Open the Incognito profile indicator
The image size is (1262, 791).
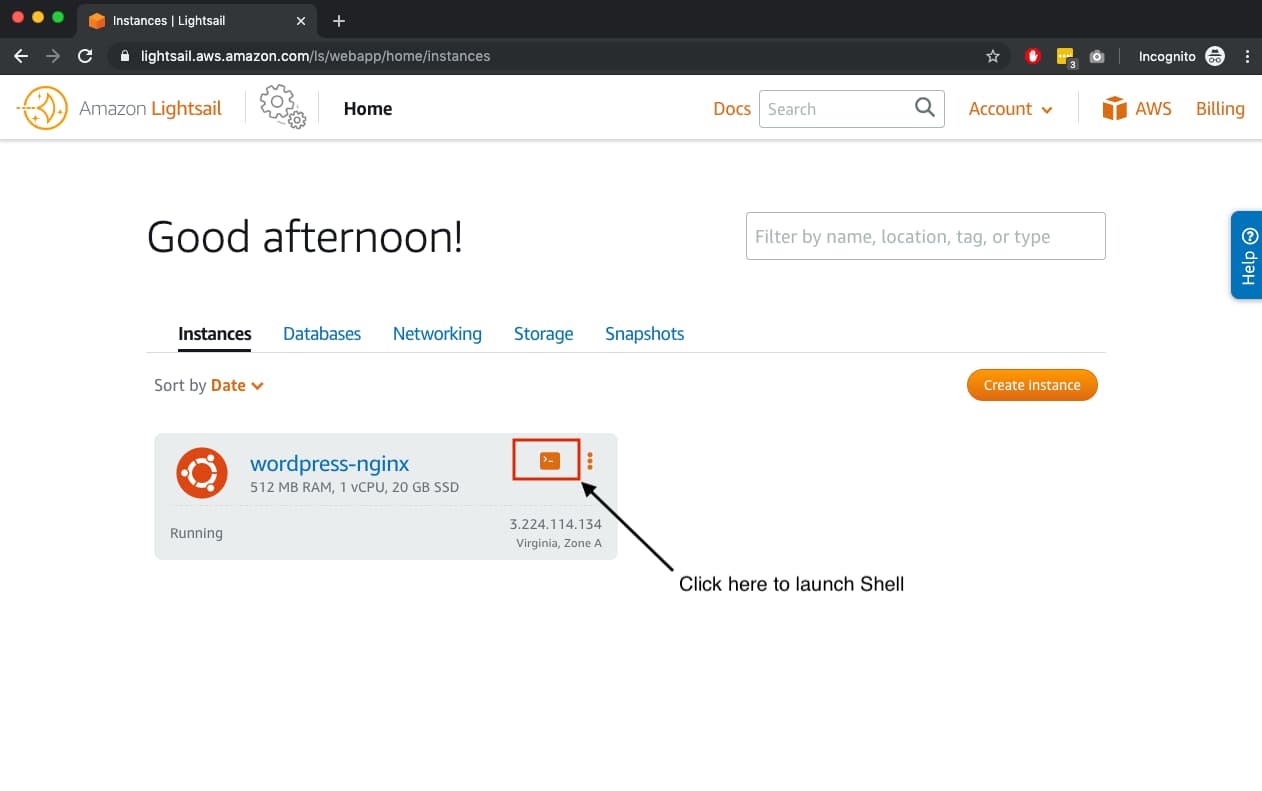tap(1182, 56)
